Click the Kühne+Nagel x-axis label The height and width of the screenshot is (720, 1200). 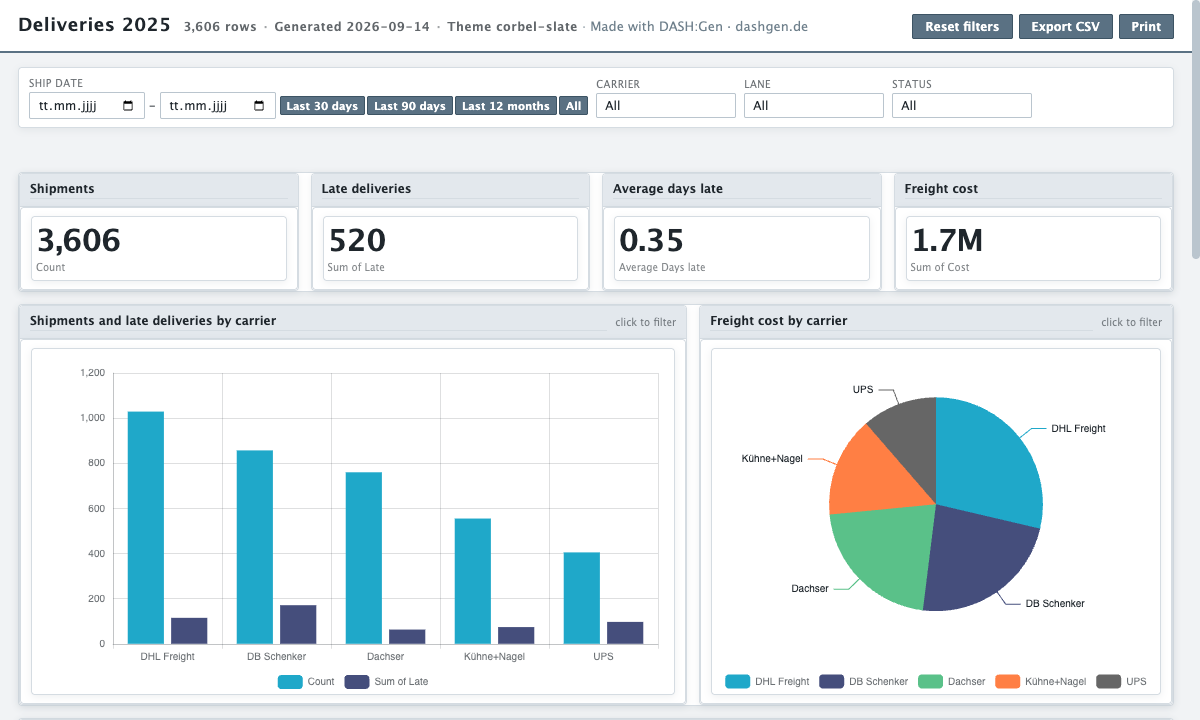pyautogui.click(x=494, y=657)
